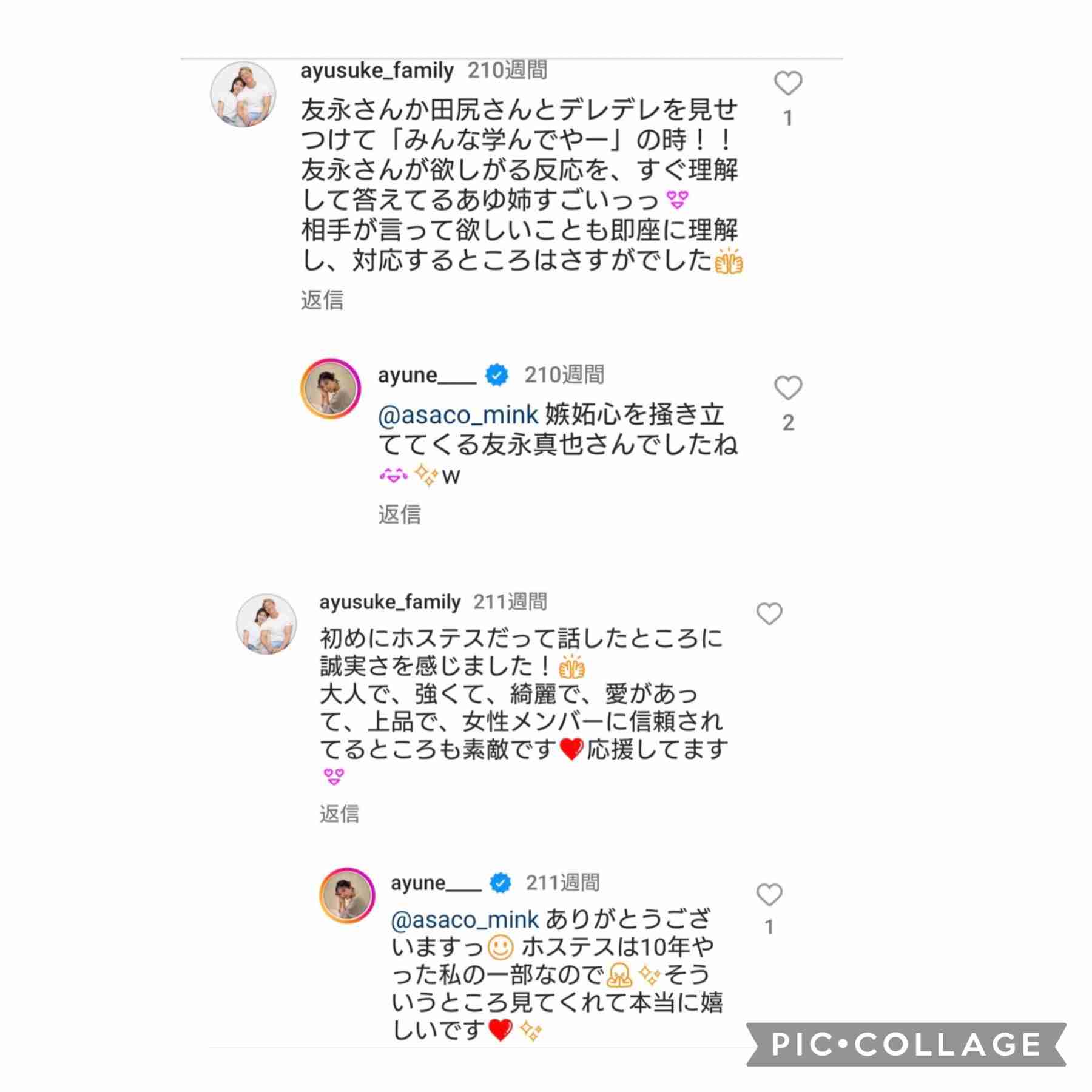
Task: Open ayusuke_family avatar on the top comment
Action: (243, 94)
